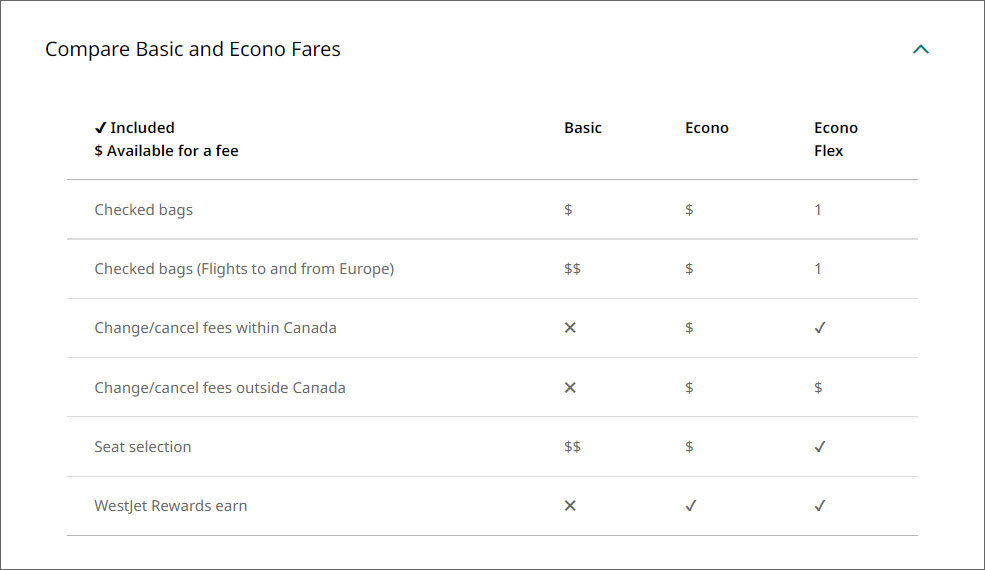The width and height of the screenshot is (985, 570).
Task: Click Econo Flex $ for change/cancel outside Canada
Action: tap(818, 387)
